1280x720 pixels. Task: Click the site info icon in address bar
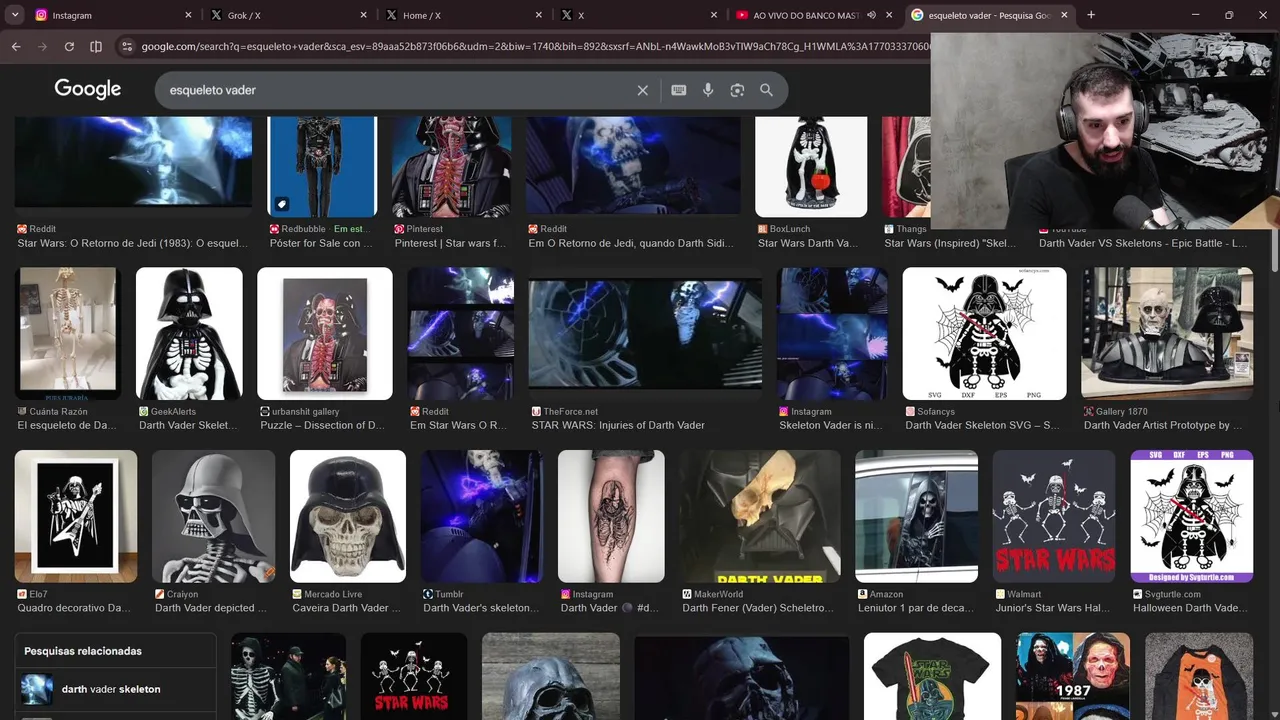tap(126, 46)
